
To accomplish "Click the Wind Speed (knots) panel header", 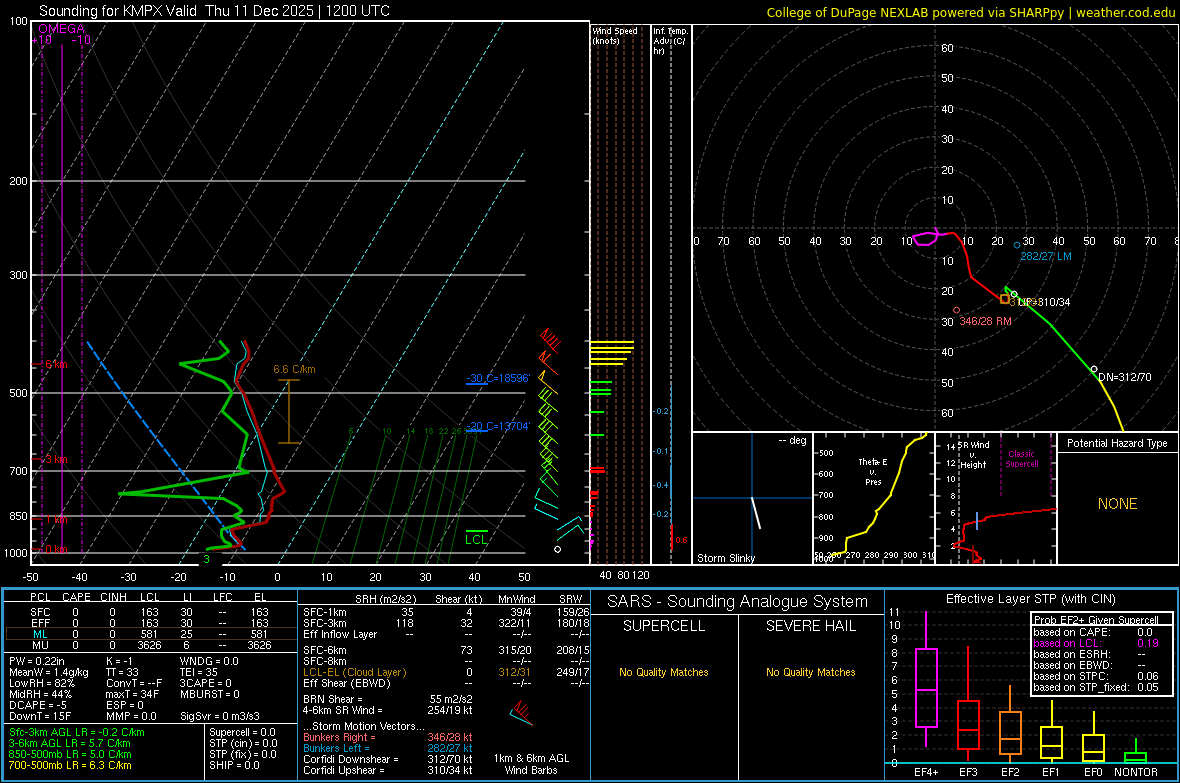I will pyautogui.click(x=615, y=35).
